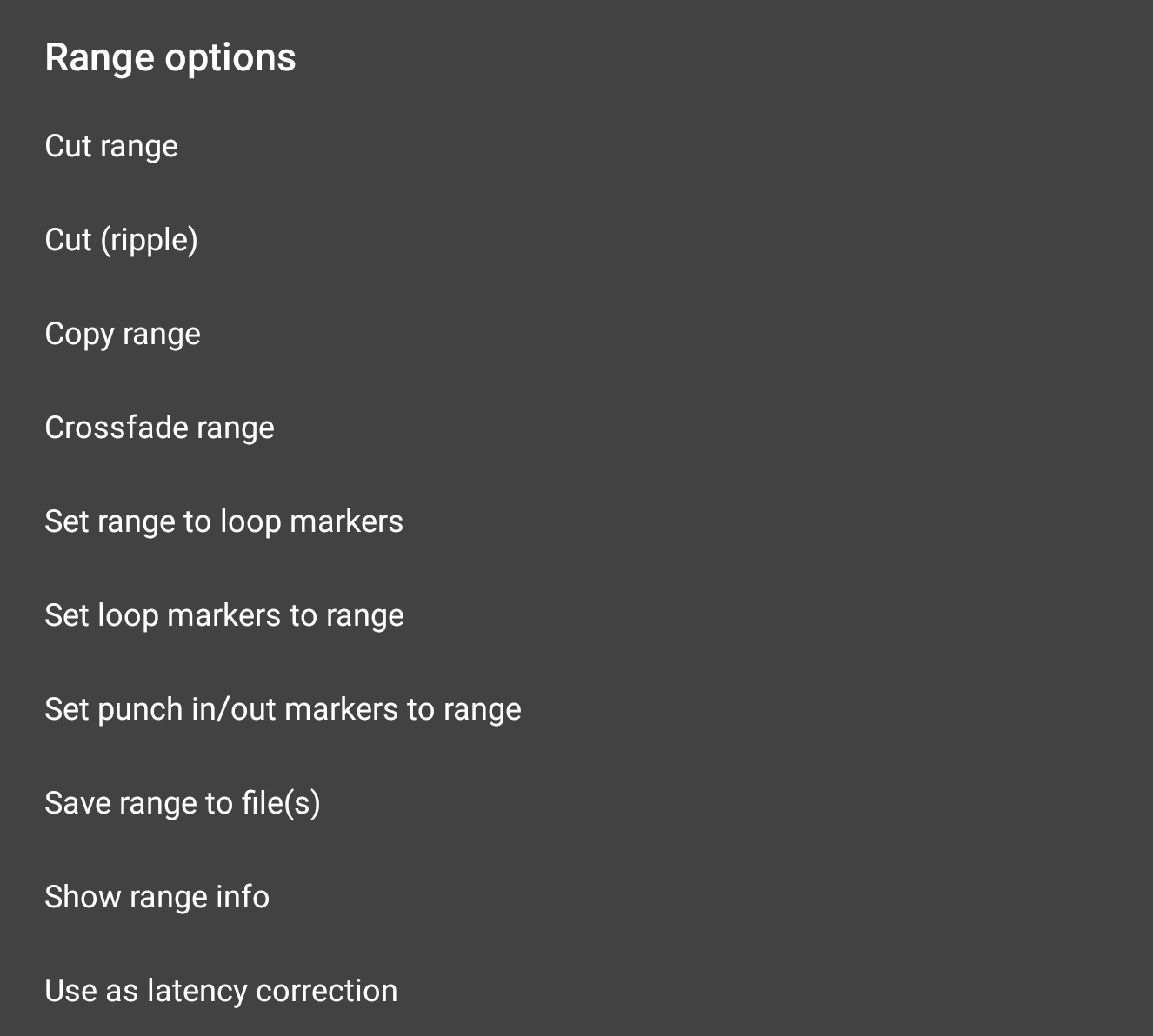Set punch in/out markers to range
The image size is (1153, 1036).
click(283, 709)
